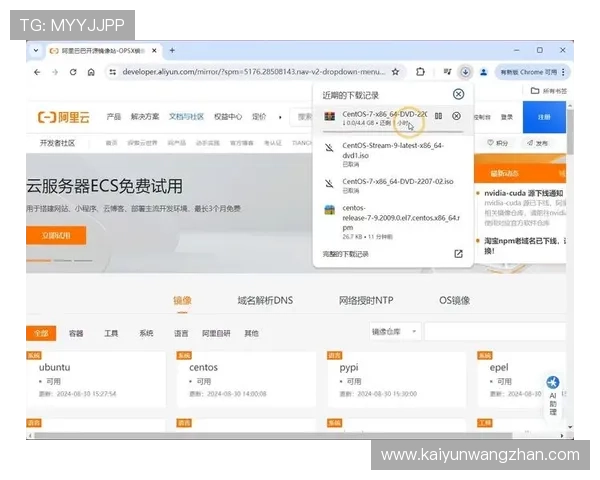Go to browser home icon
Viewport: 600px width, 480px height.
[91, 72]
